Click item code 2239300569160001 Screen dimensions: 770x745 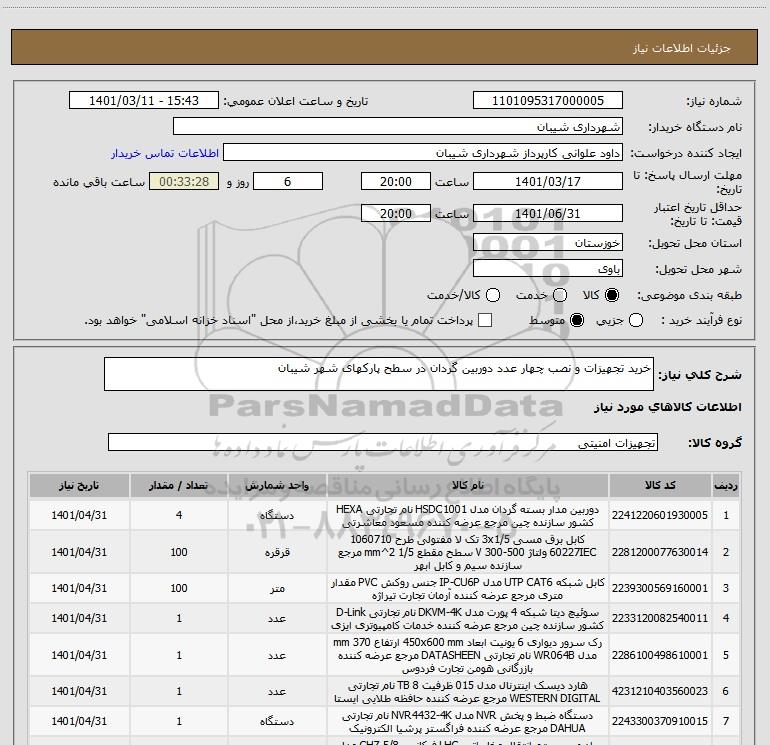[x=660, y=588]
